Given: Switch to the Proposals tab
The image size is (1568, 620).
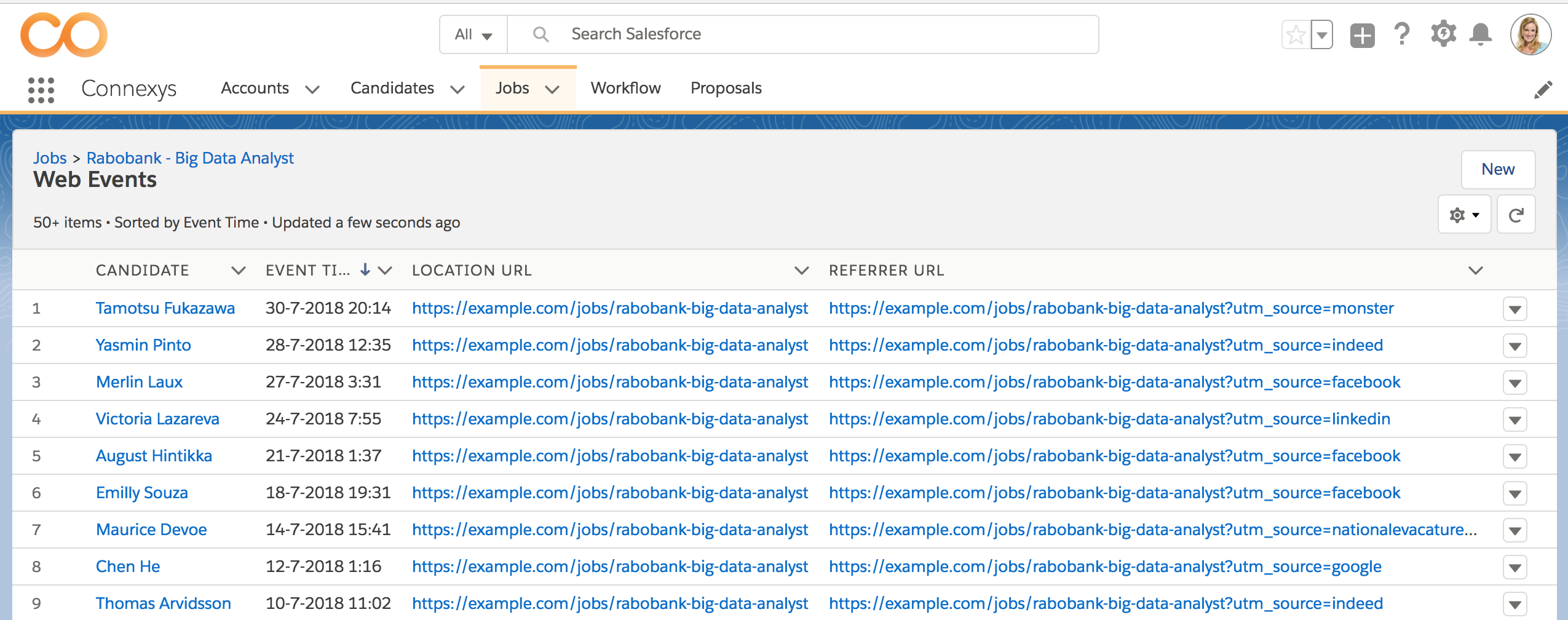Looking at the screenshot, I should pyautogui.click(x=726, y=89).
